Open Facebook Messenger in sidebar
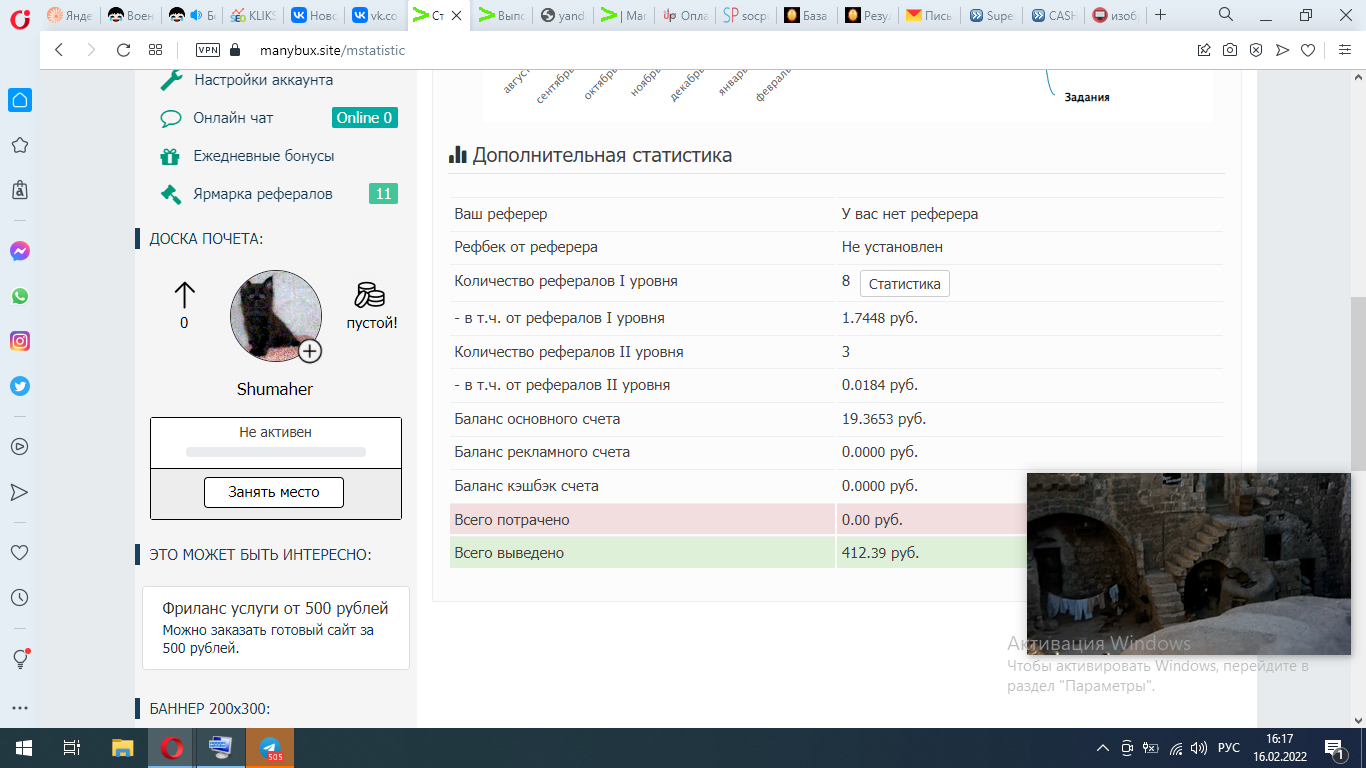1366x768 pixels. coord(19,252)
